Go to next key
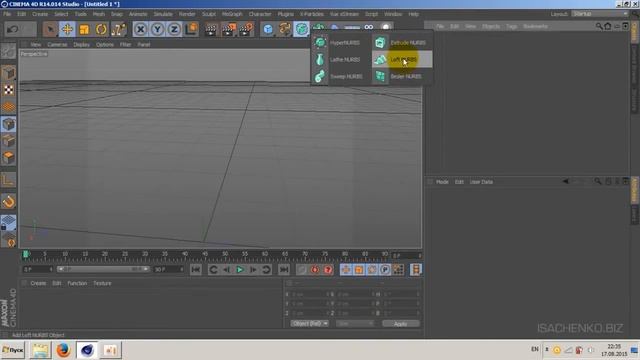This screenshot has height=360, width=640. pyautogui.click(x=266, y=269)
